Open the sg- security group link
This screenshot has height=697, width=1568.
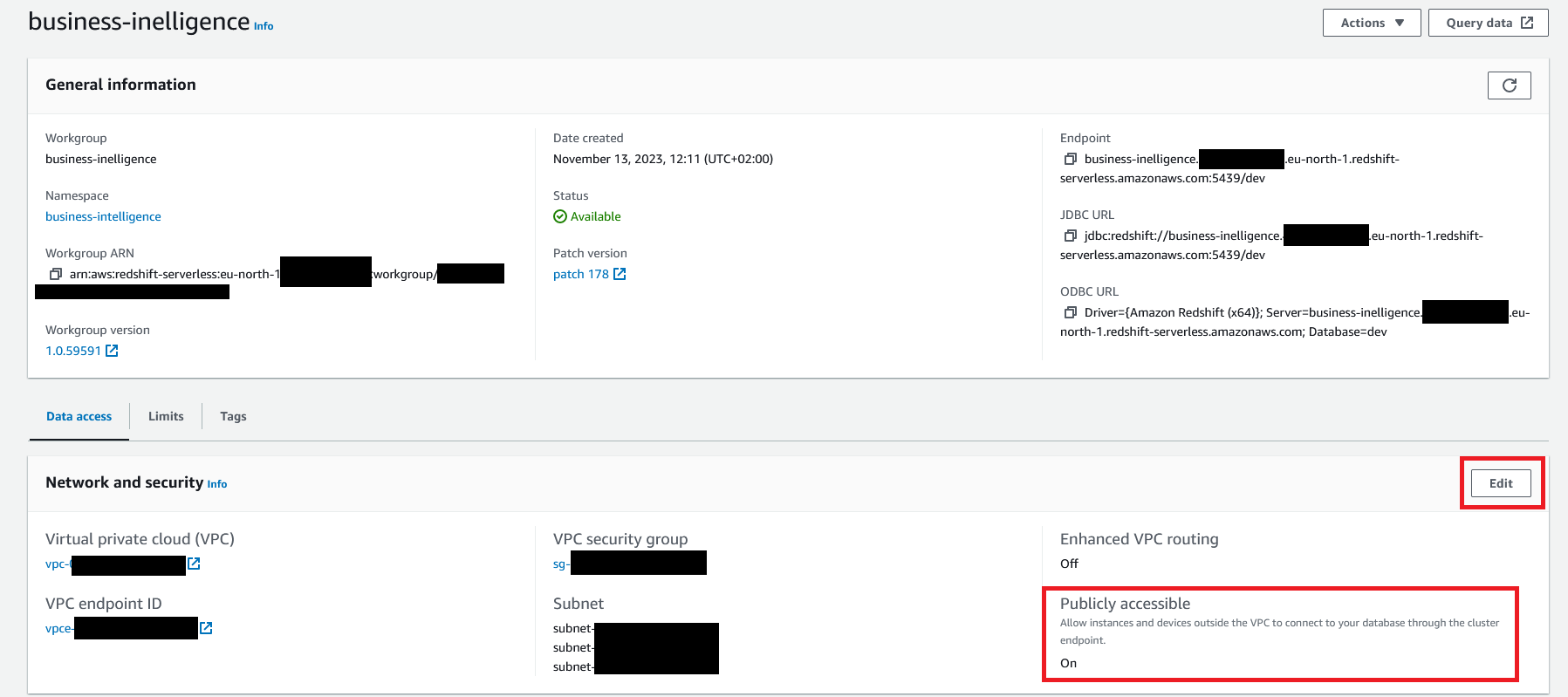[561, 564]
